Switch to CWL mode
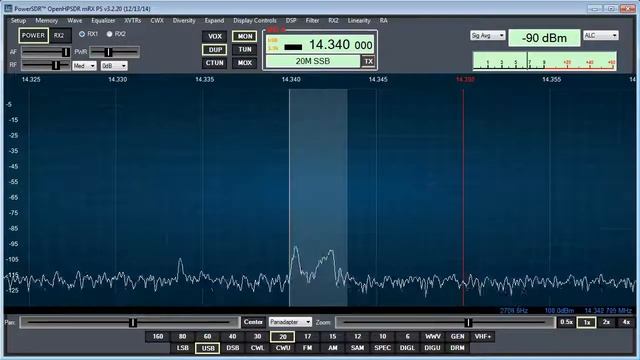Screen dimensions: 640x360 click(257, 348)
